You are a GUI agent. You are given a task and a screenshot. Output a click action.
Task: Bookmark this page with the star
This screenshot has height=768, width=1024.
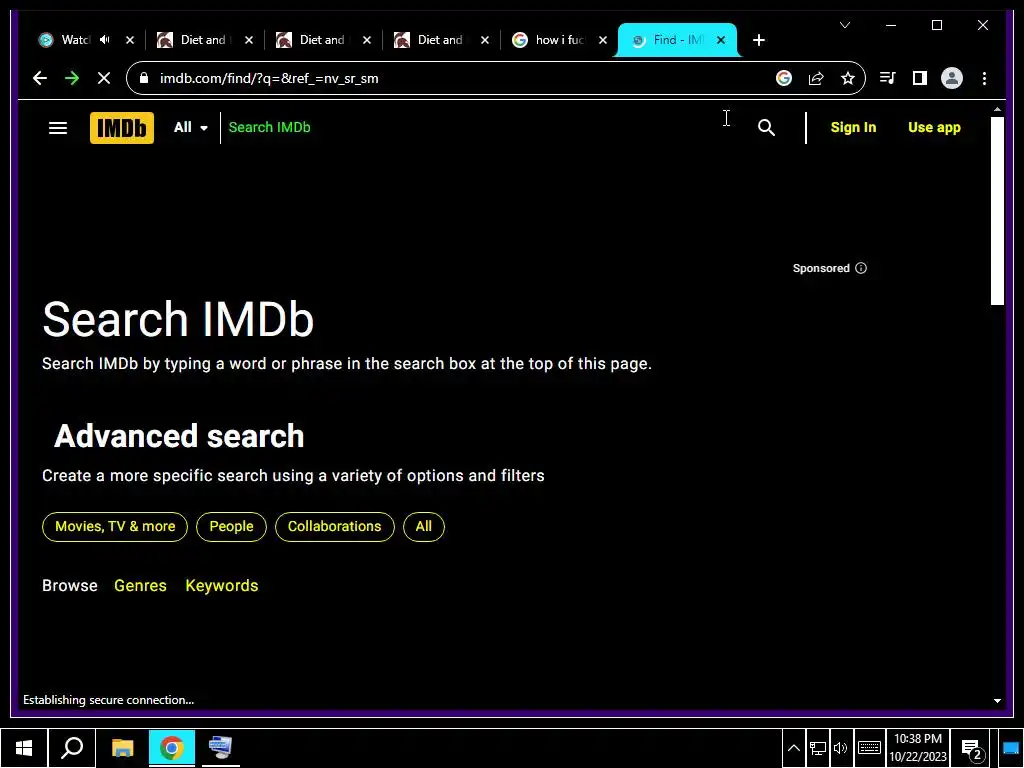(848, 78)
